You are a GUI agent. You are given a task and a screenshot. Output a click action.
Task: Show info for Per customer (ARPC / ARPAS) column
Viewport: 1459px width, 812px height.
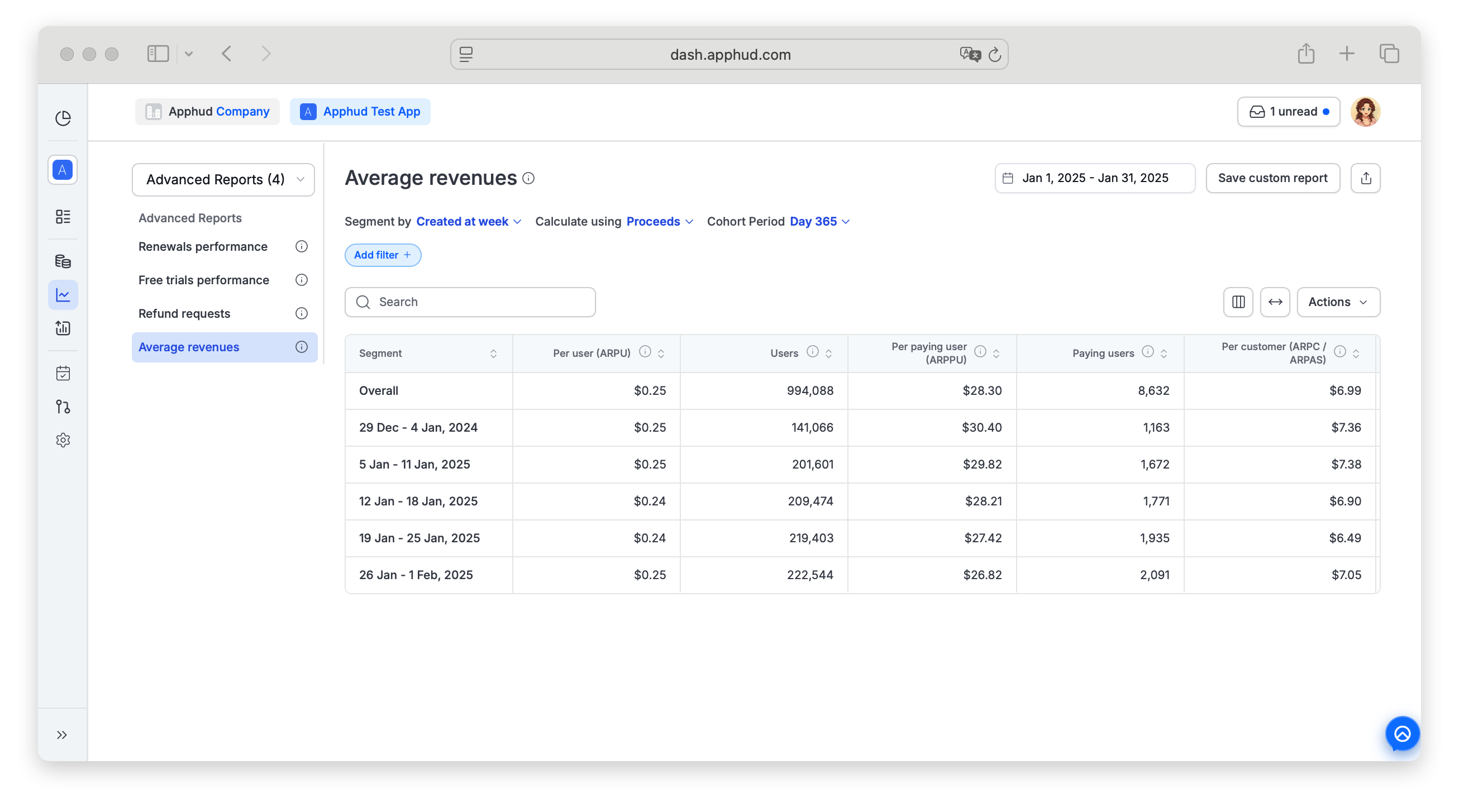point(1339,352)
